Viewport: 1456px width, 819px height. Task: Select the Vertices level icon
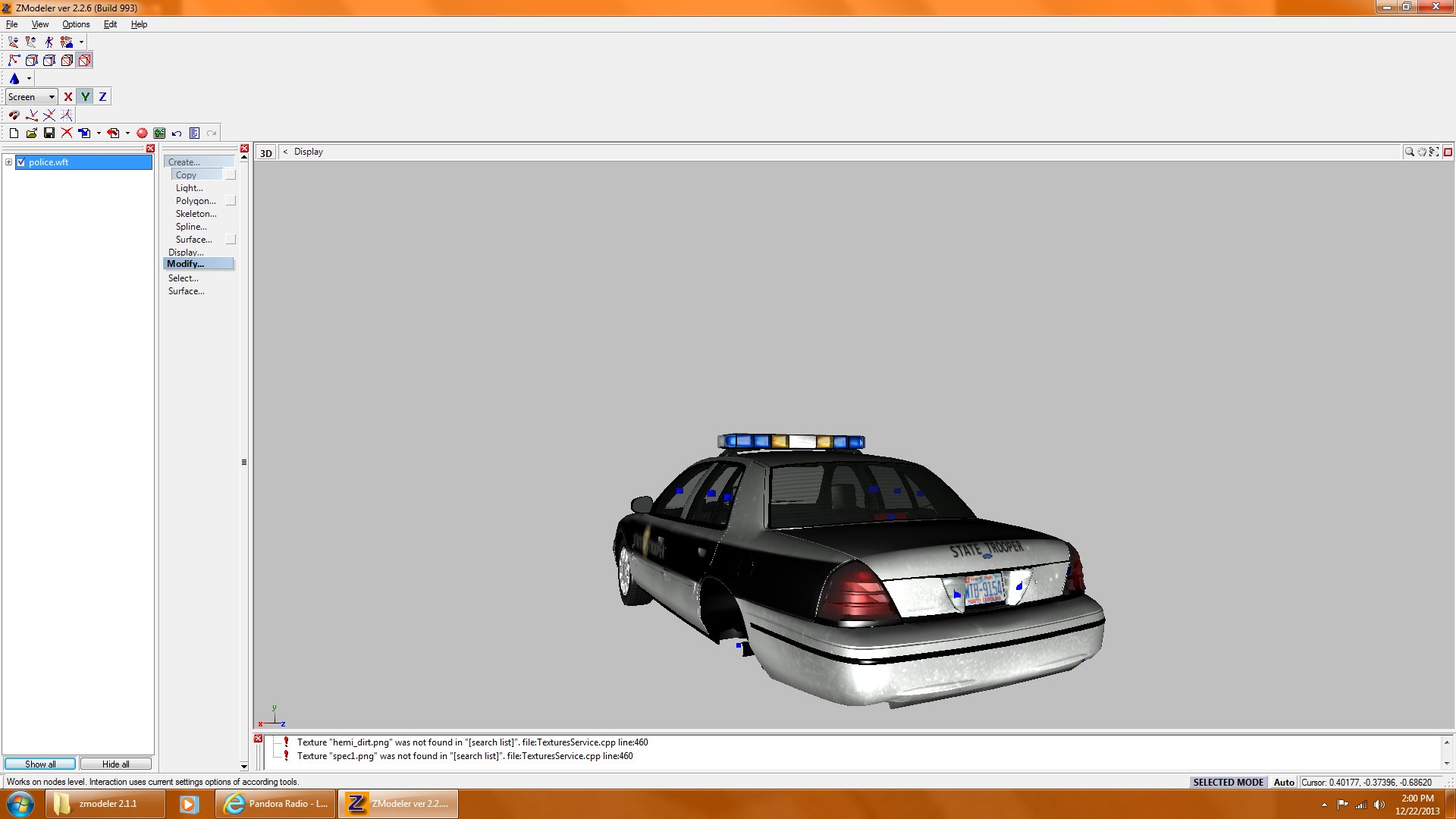[x=14, y=60]
